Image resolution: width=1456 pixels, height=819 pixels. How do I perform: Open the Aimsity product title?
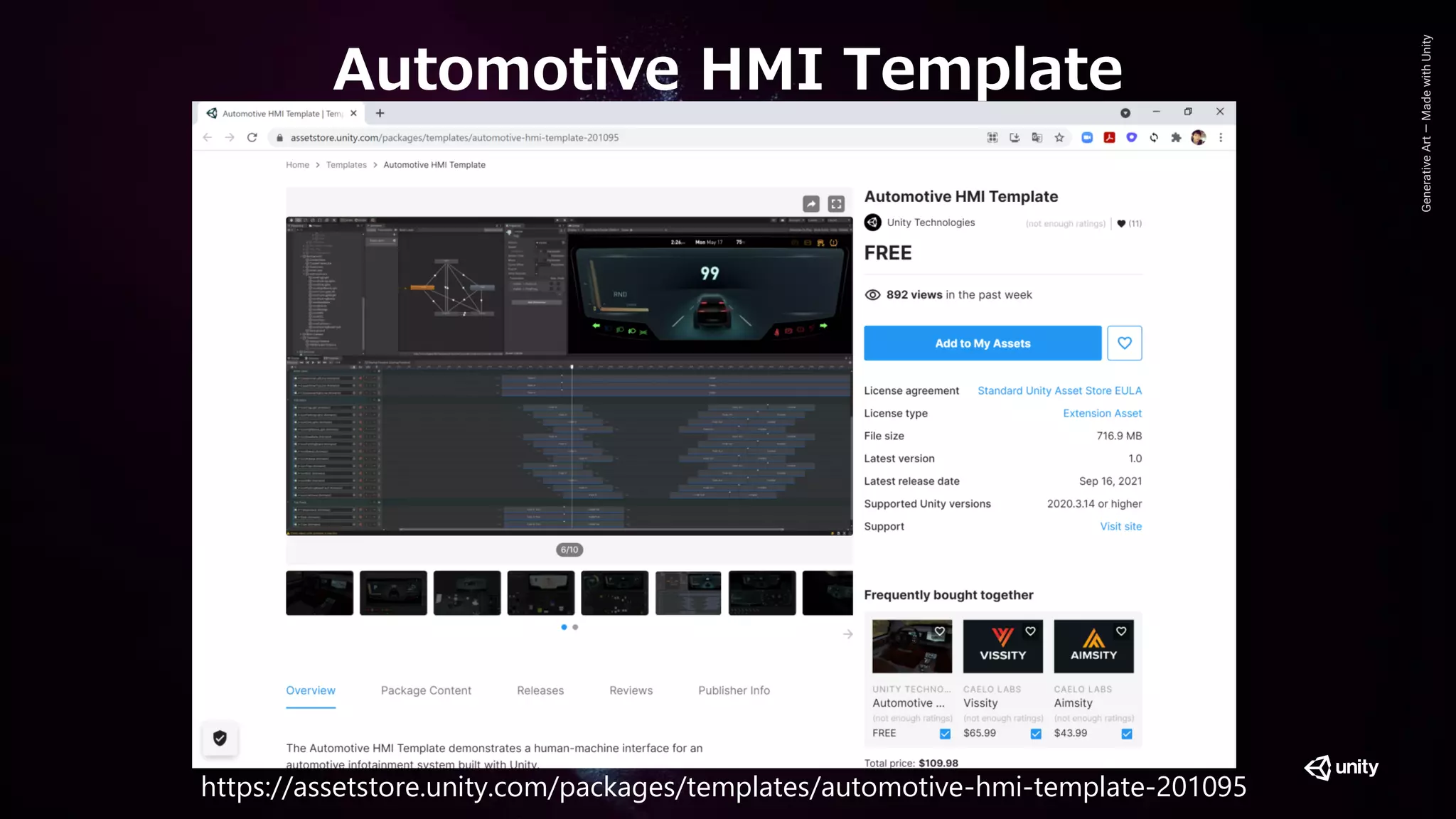1073,703
